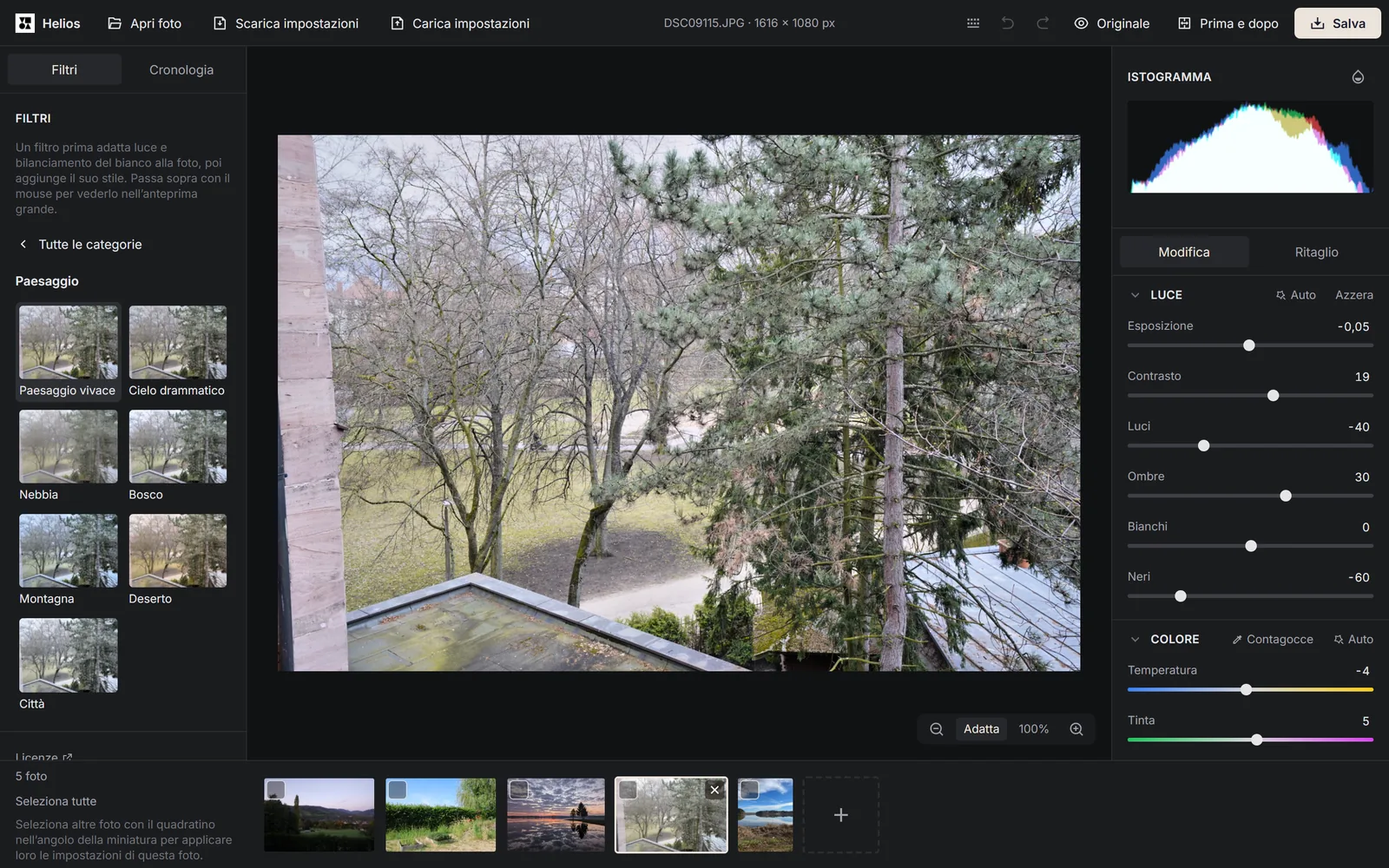Set the zoom to 100%

pos(1033,729)
